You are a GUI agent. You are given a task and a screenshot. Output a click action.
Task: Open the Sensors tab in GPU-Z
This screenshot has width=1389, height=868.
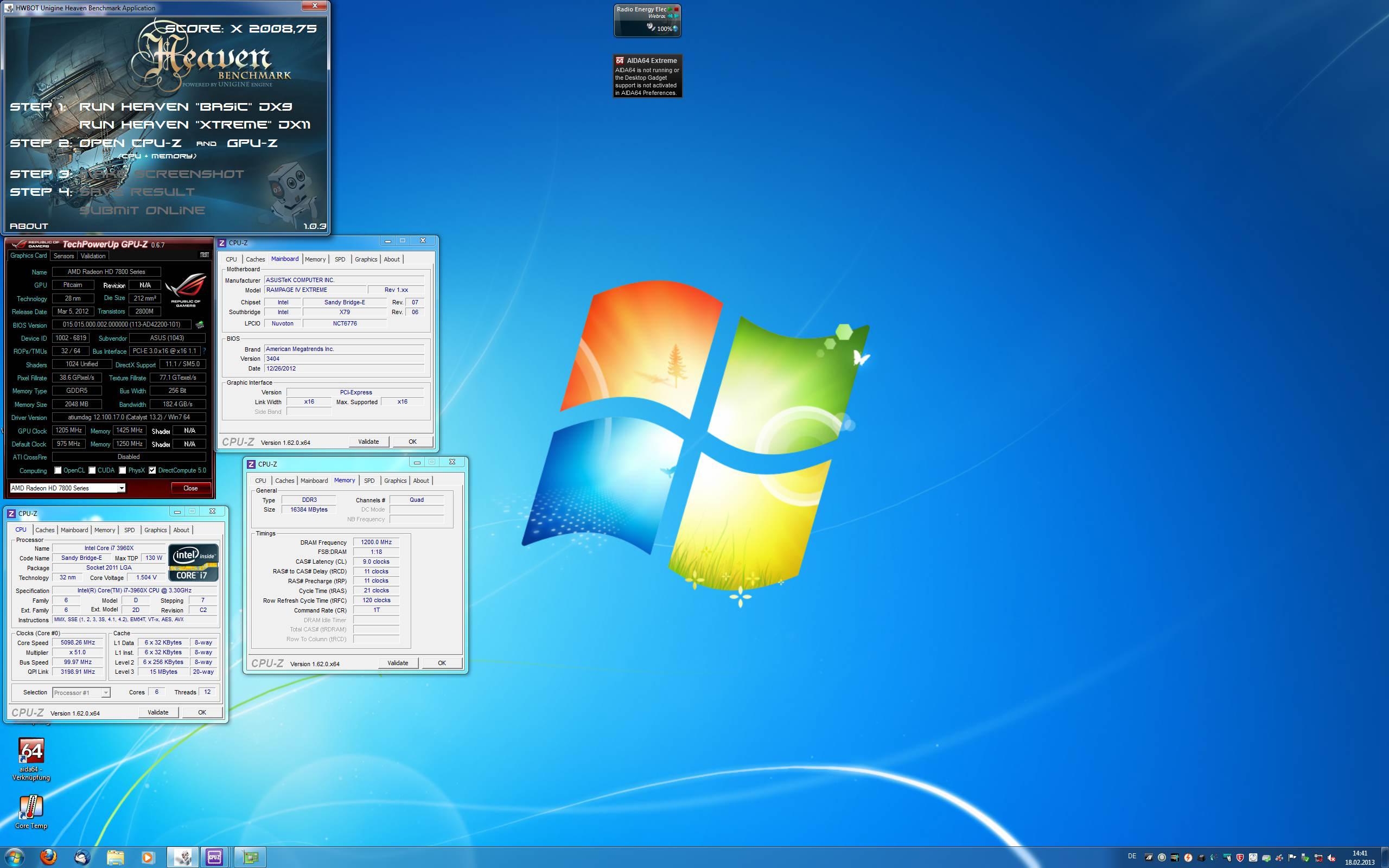pos(63,256)
